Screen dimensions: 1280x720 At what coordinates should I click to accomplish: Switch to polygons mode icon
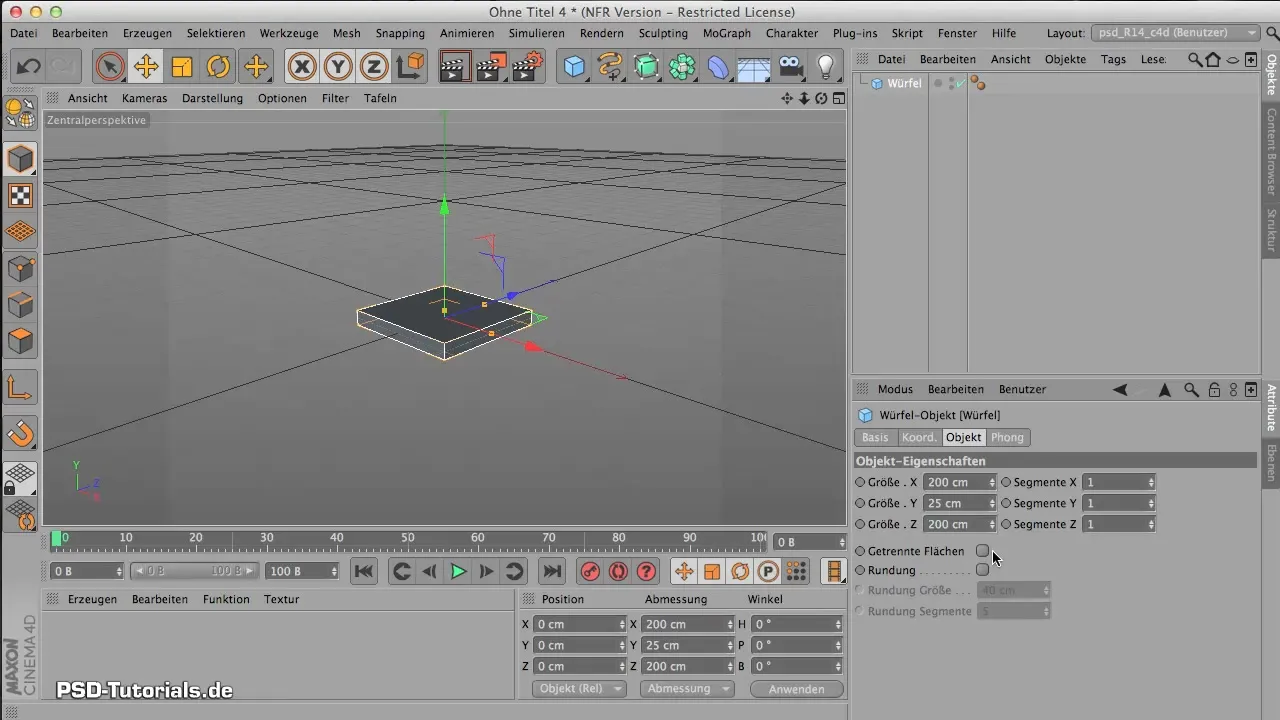click(20, 341)
